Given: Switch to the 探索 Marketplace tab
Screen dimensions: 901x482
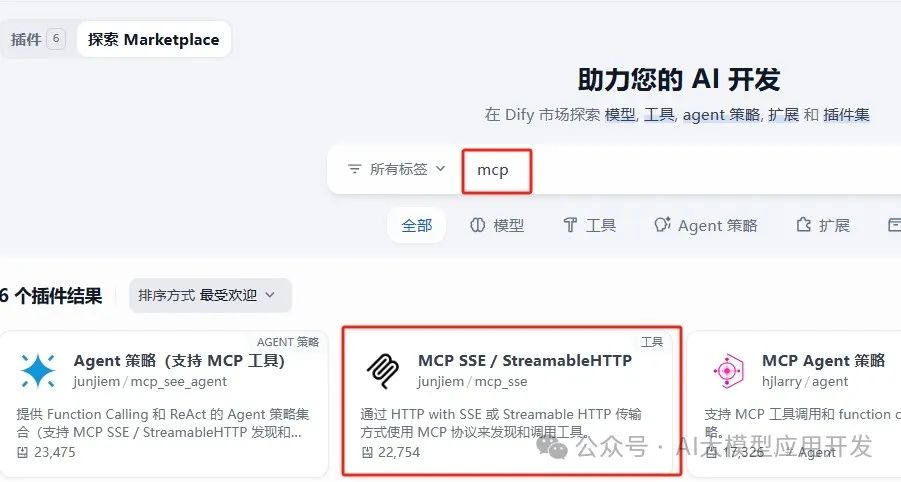Looking at the screenshot, I should click(153, 39).
